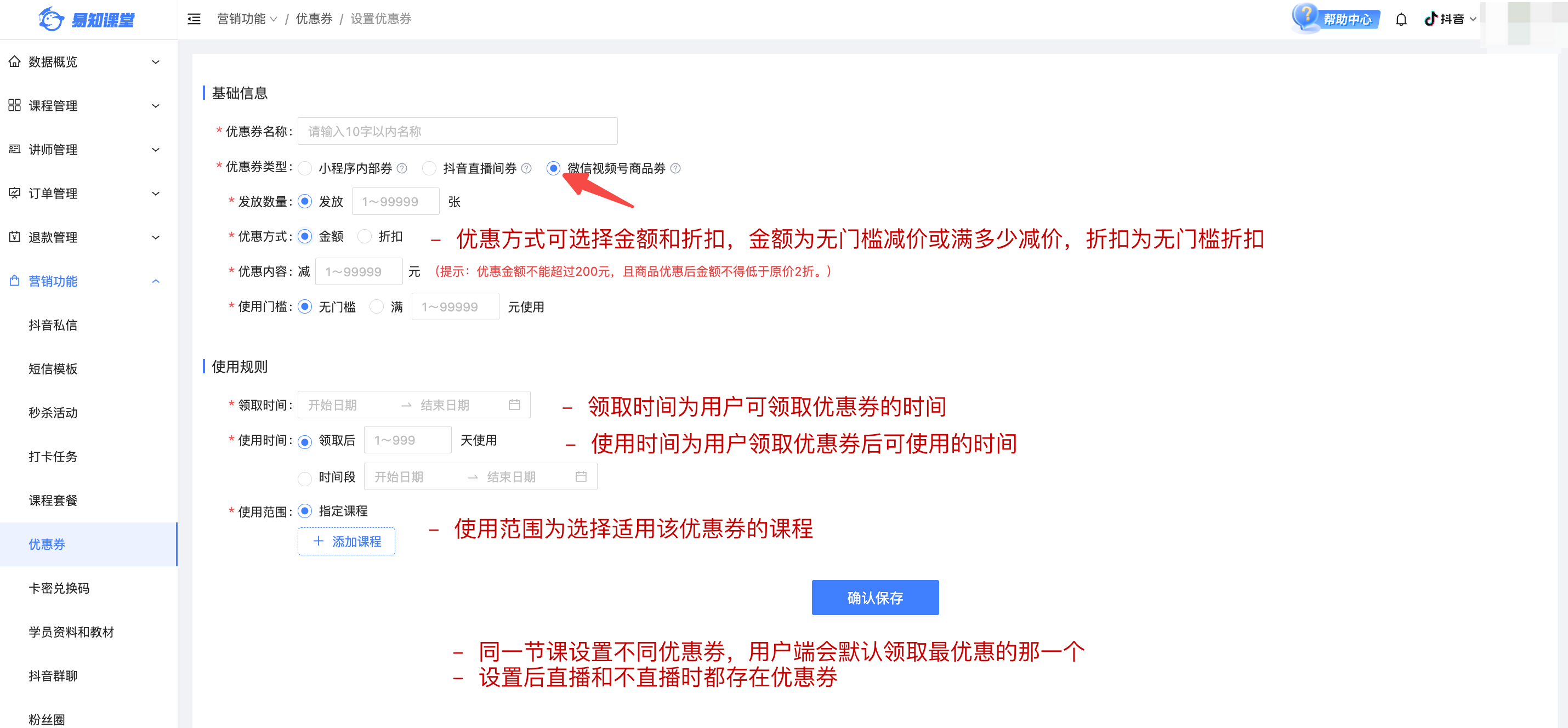Select 无门槛 threshold option

pos(305,307)
